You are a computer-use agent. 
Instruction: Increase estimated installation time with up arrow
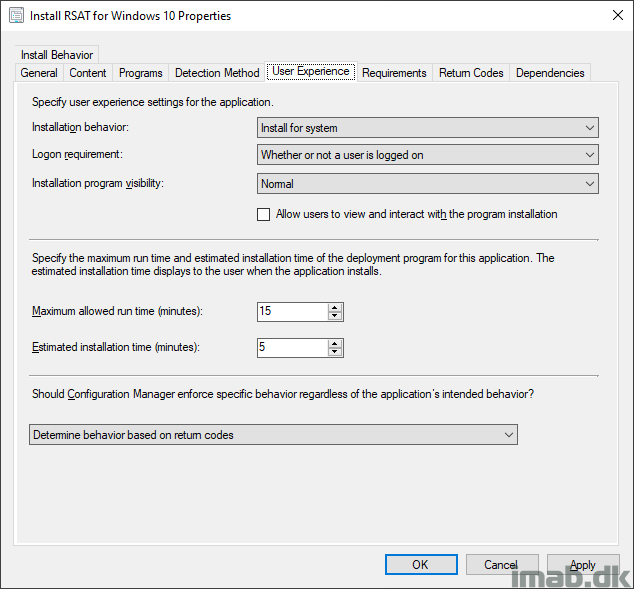click(335, 344)
